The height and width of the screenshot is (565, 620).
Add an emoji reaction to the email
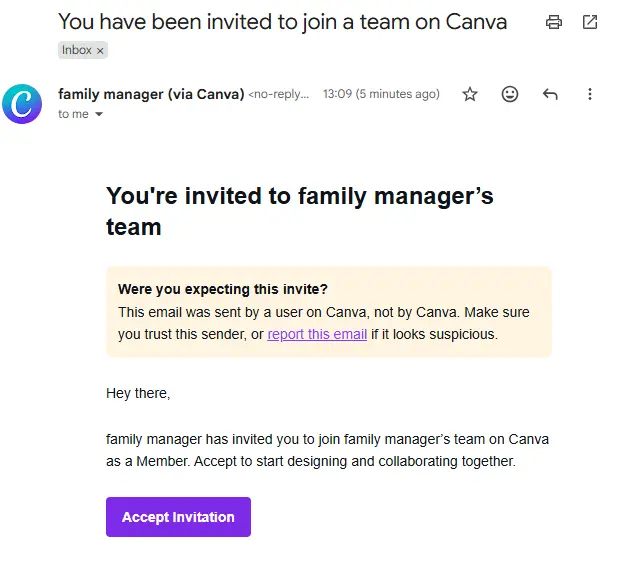click(x=510, y=94)
